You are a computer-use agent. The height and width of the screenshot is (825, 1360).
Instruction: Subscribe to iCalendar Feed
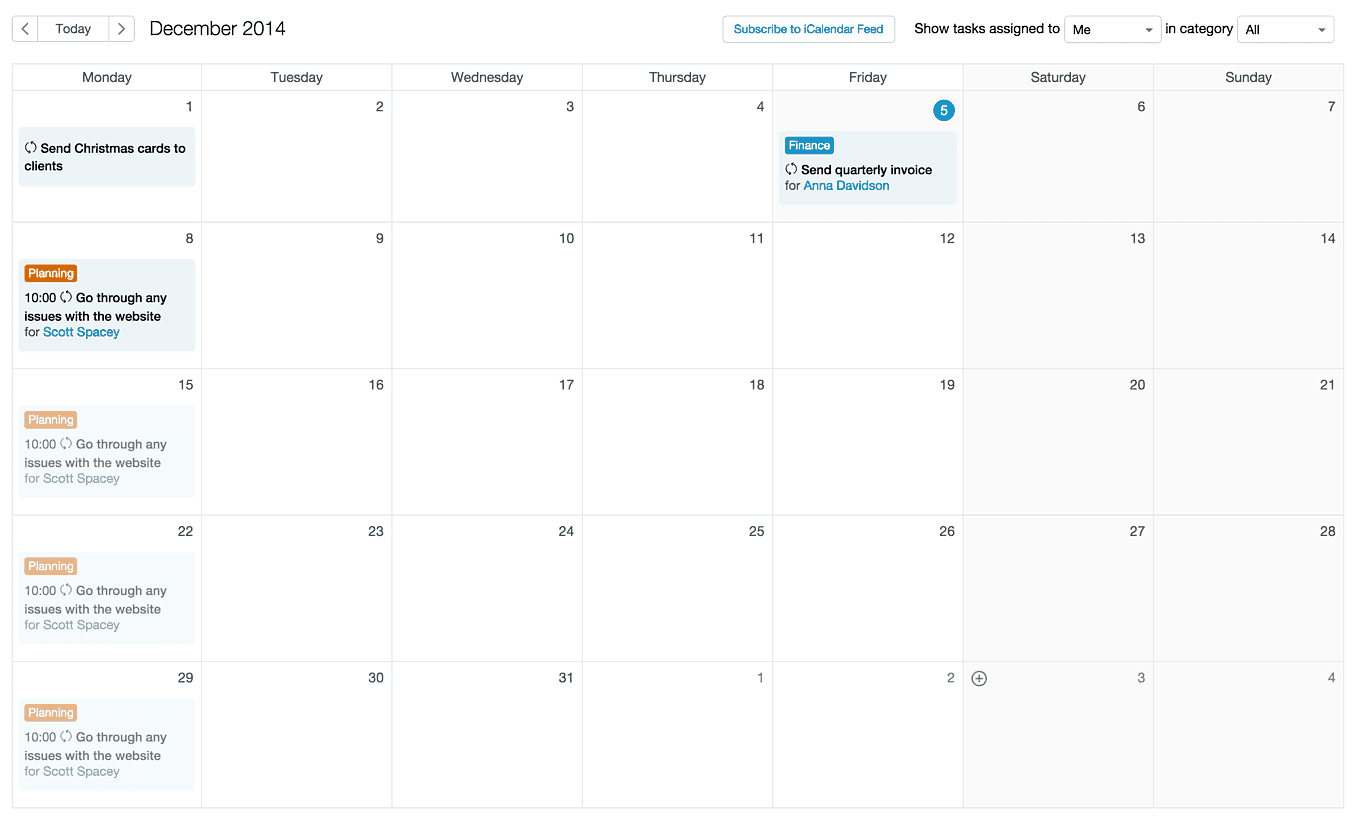click(808, 29)
